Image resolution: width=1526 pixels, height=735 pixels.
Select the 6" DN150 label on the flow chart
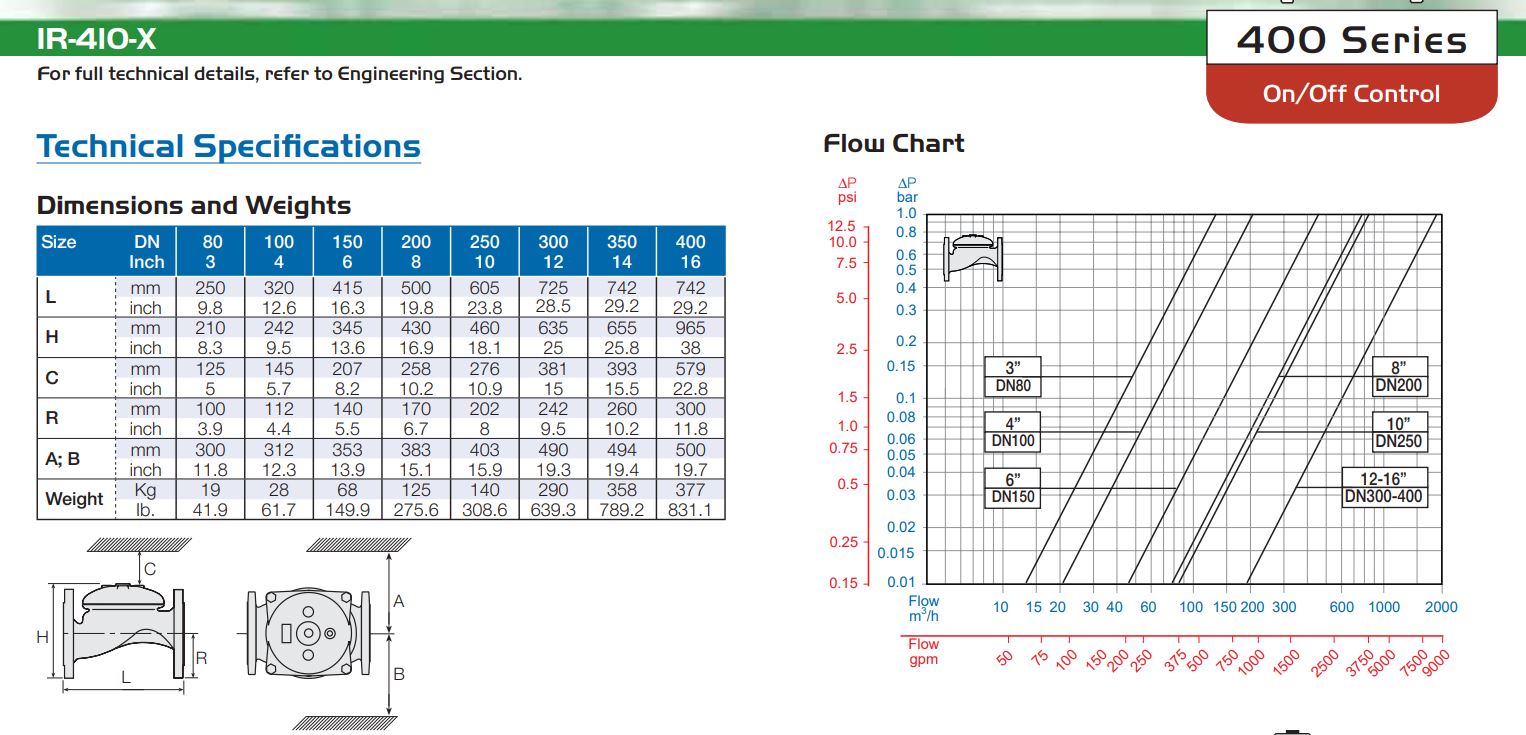click(x=1012, y=488)
